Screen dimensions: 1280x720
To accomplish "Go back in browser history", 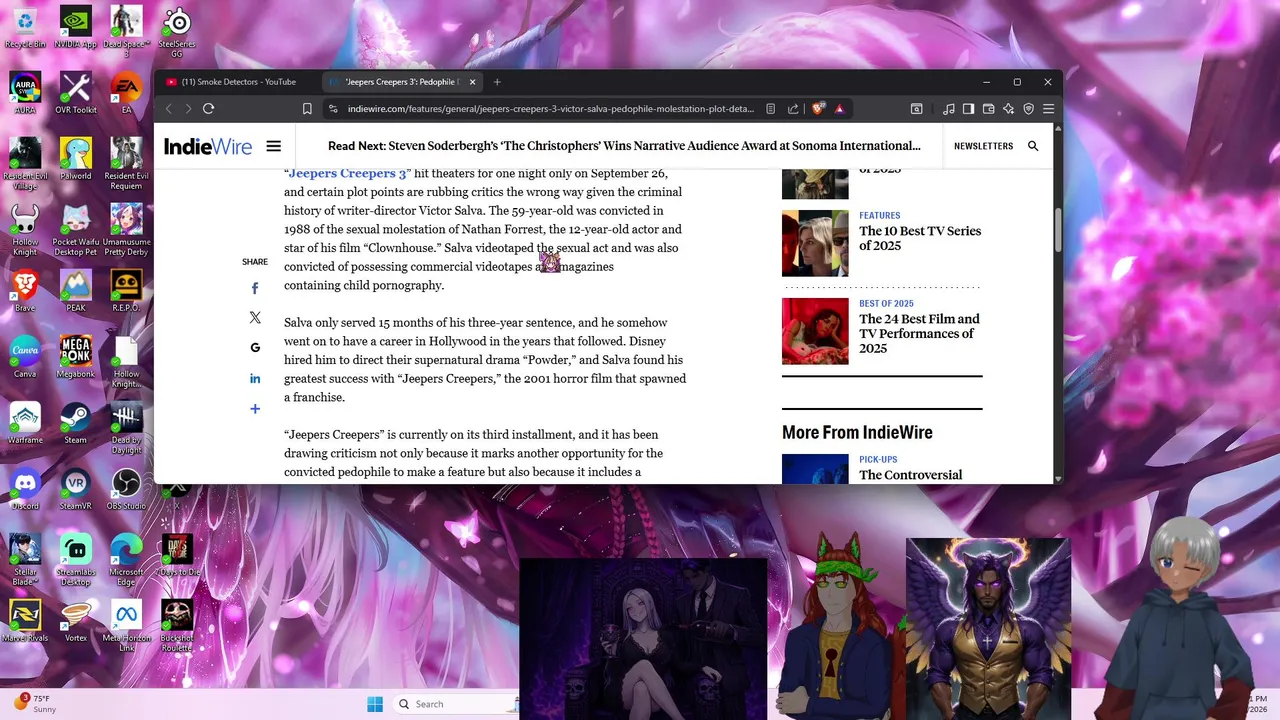I will 169,109.
